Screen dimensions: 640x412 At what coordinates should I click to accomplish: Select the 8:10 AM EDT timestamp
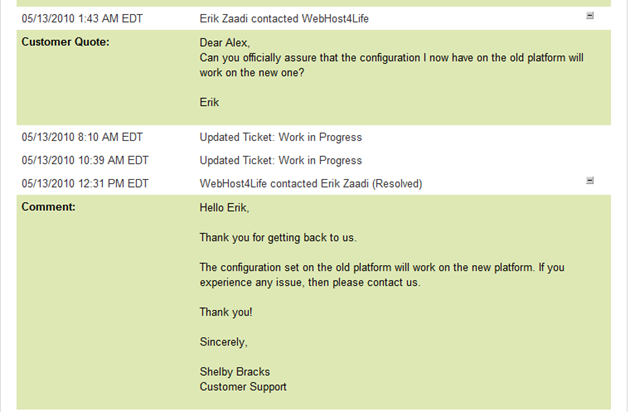pyautogui.click(x=82, y=137)
